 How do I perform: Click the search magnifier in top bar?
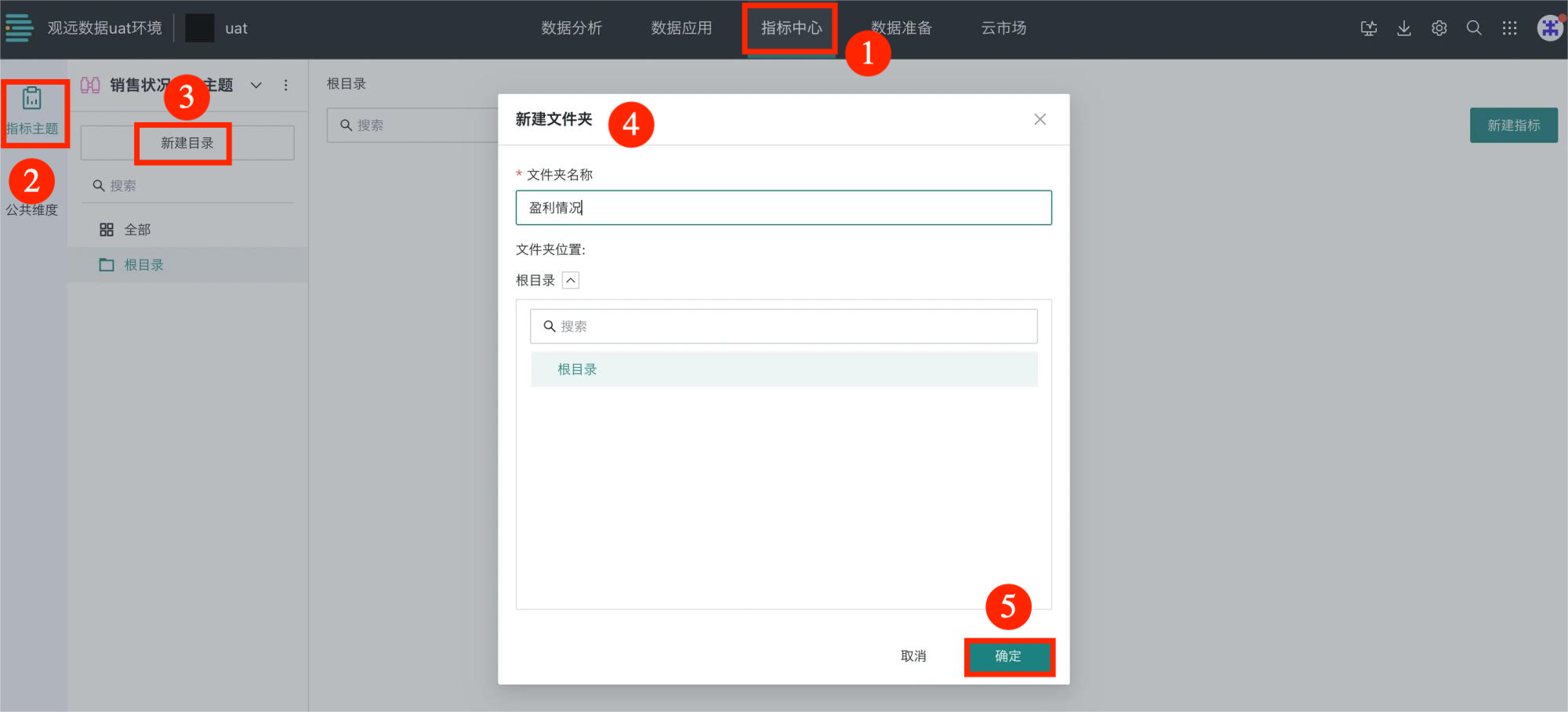1474,28
